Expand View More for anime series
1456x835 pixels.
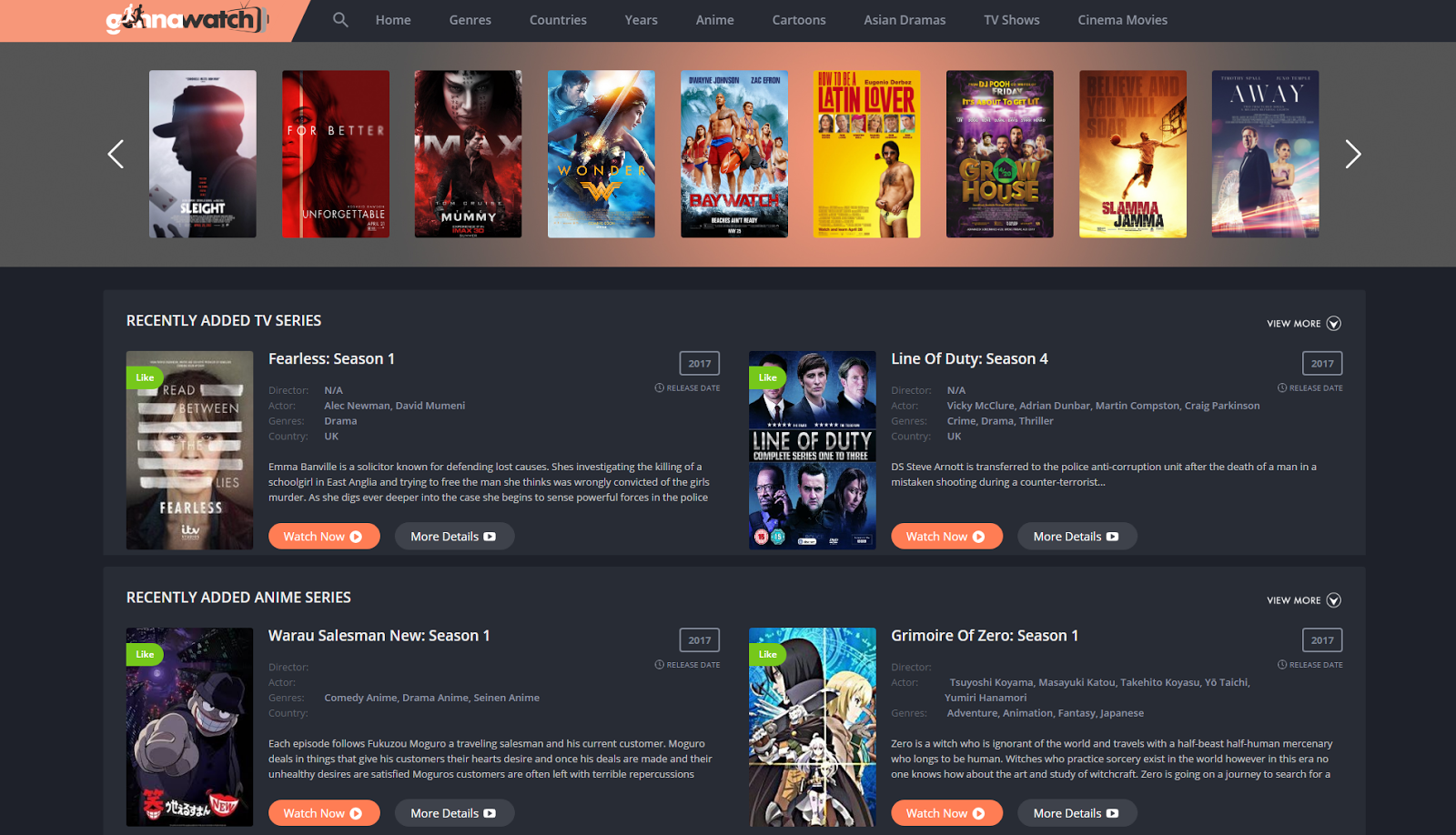coord(1304,600)
